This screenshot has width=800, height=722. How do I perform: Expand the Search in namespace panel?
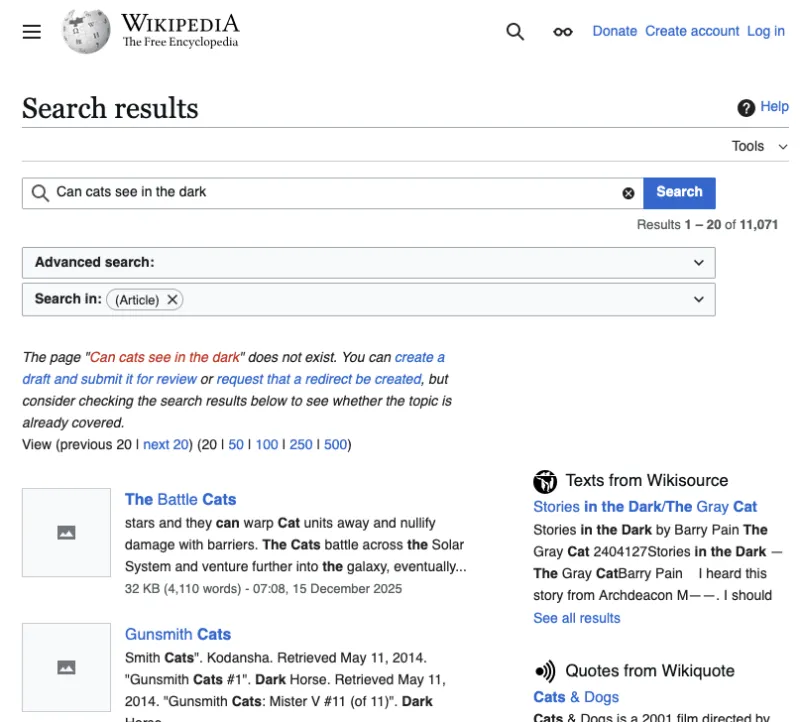coord(368,300)
